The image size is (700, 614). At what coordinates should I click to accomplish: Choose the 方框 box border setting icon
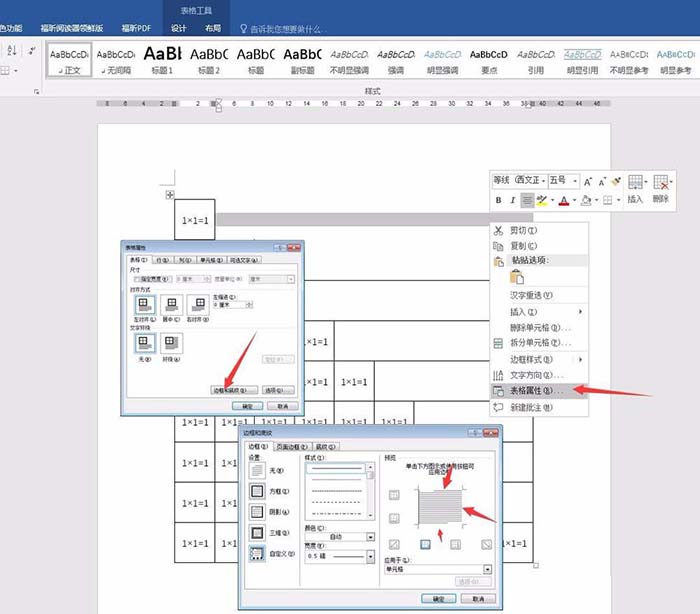point(257,491)
